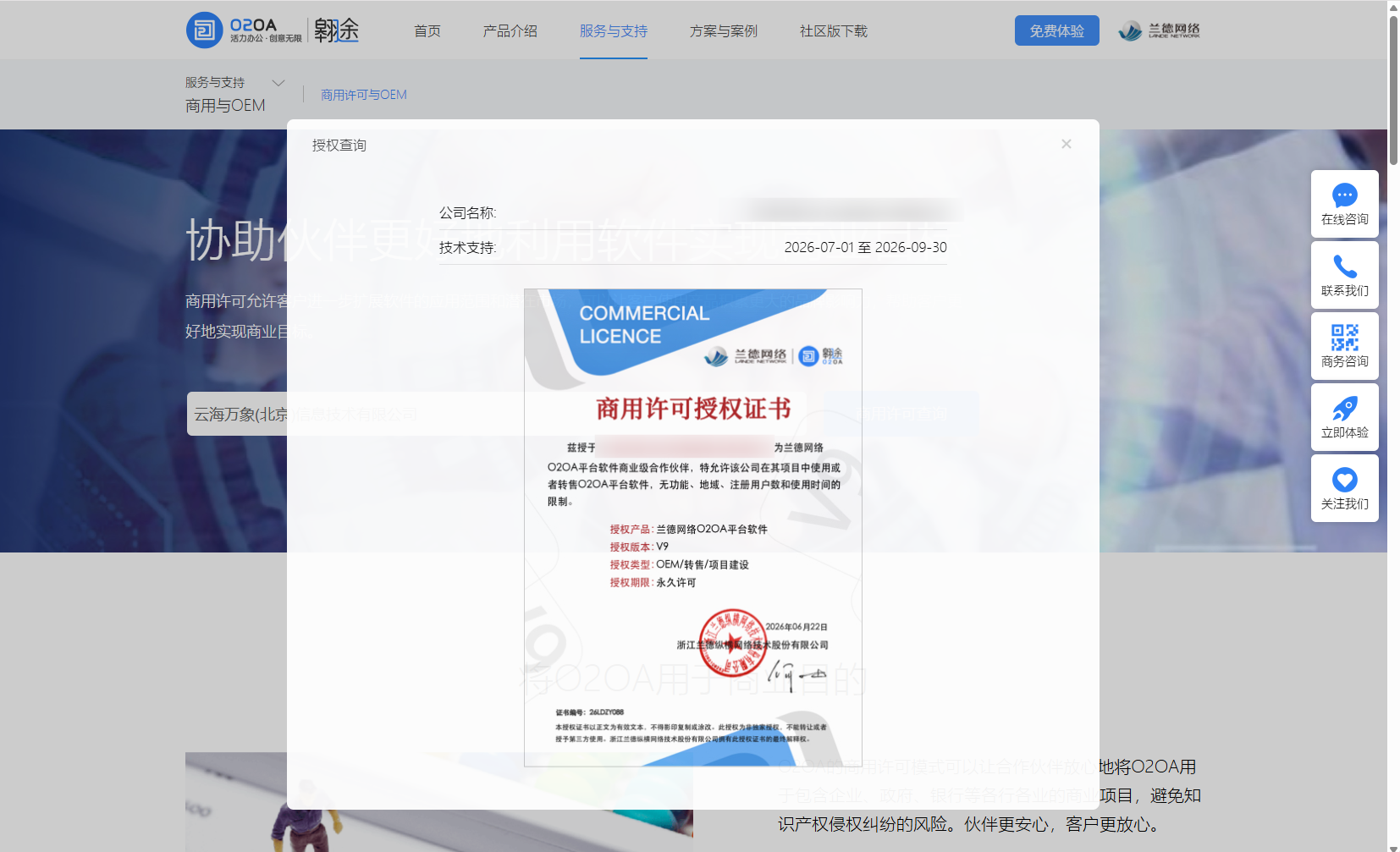Open the 产品介绍 menu
Image resolution: width=1400 pixels, height=852 pixels.
[510, 31]
